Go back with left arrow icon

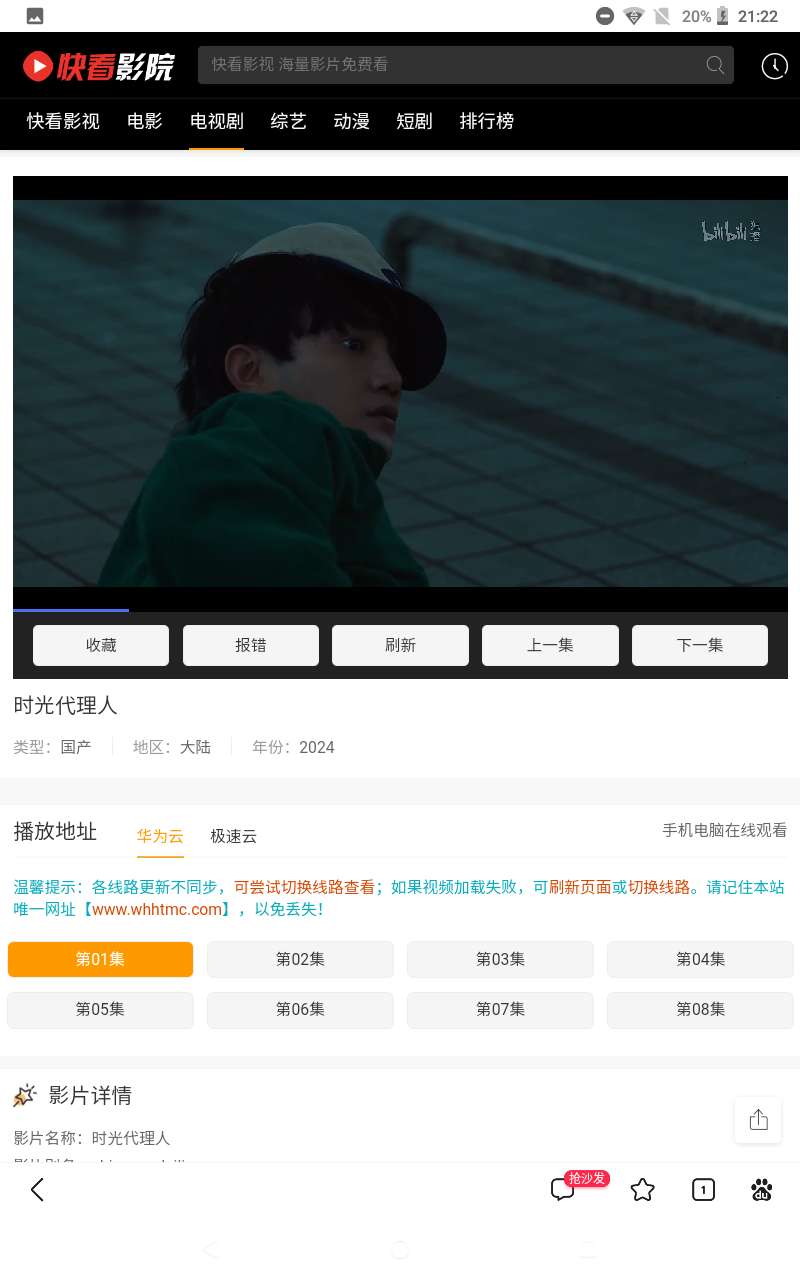pyautogui.click(x=37, y=1190)
